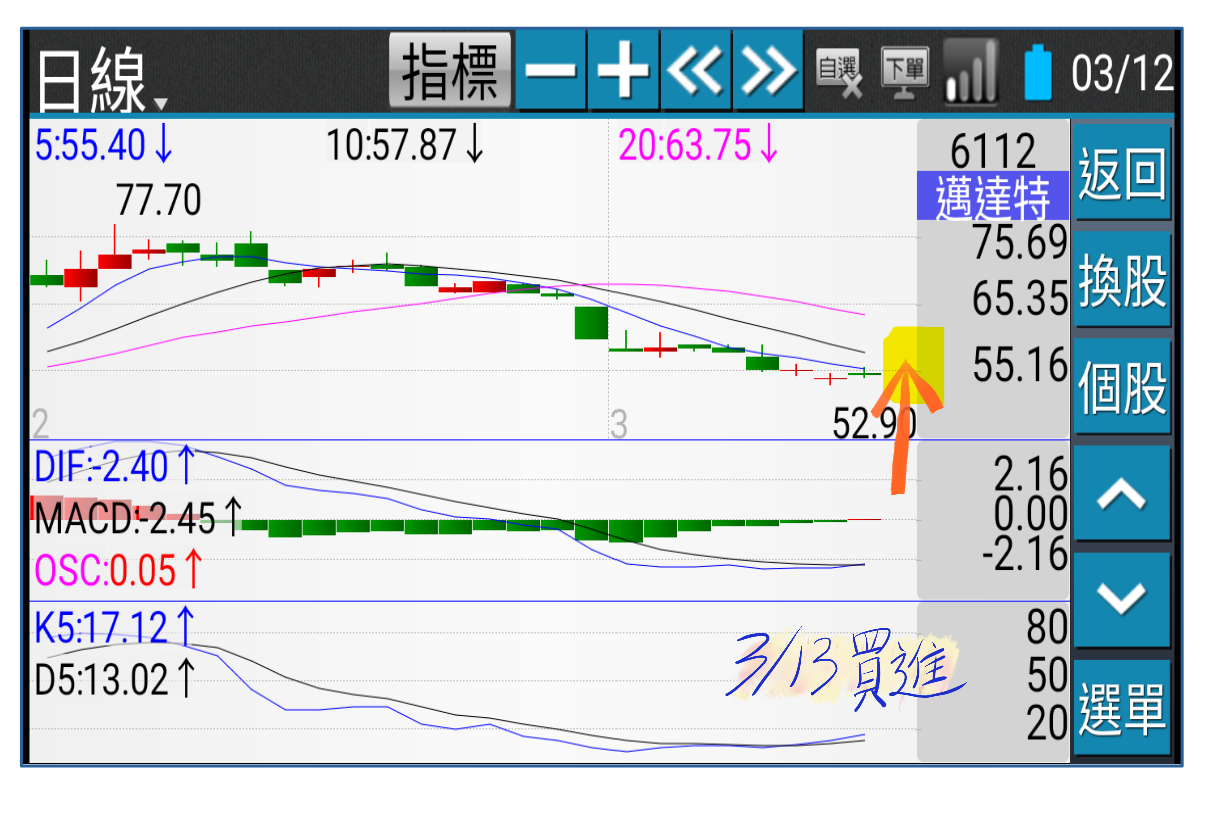Screen dimensions: 1228x816
Task: Tap the 5-day moving average value 55.40
Action: coord(104,147)
